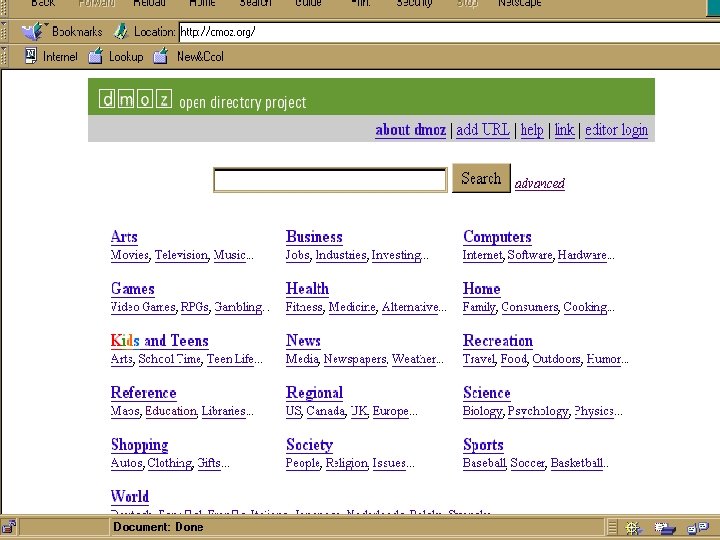The width and height of the screenshot is (720, 540).
Task: Click the dmoz logo in green banner
Action: point(135,99)
